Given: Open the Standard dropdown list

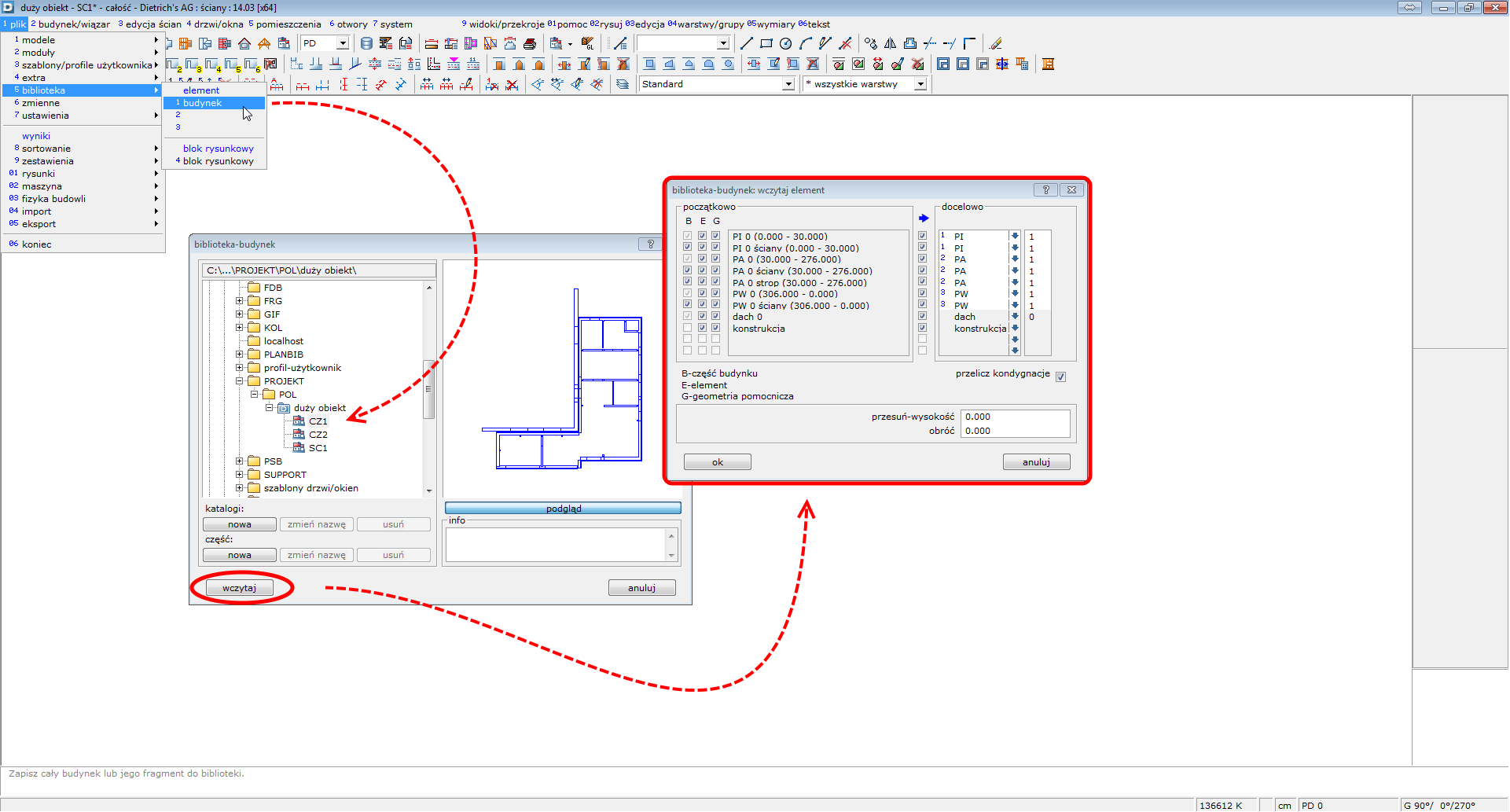Looking at the screenshot, I should (x=788, y=84).
